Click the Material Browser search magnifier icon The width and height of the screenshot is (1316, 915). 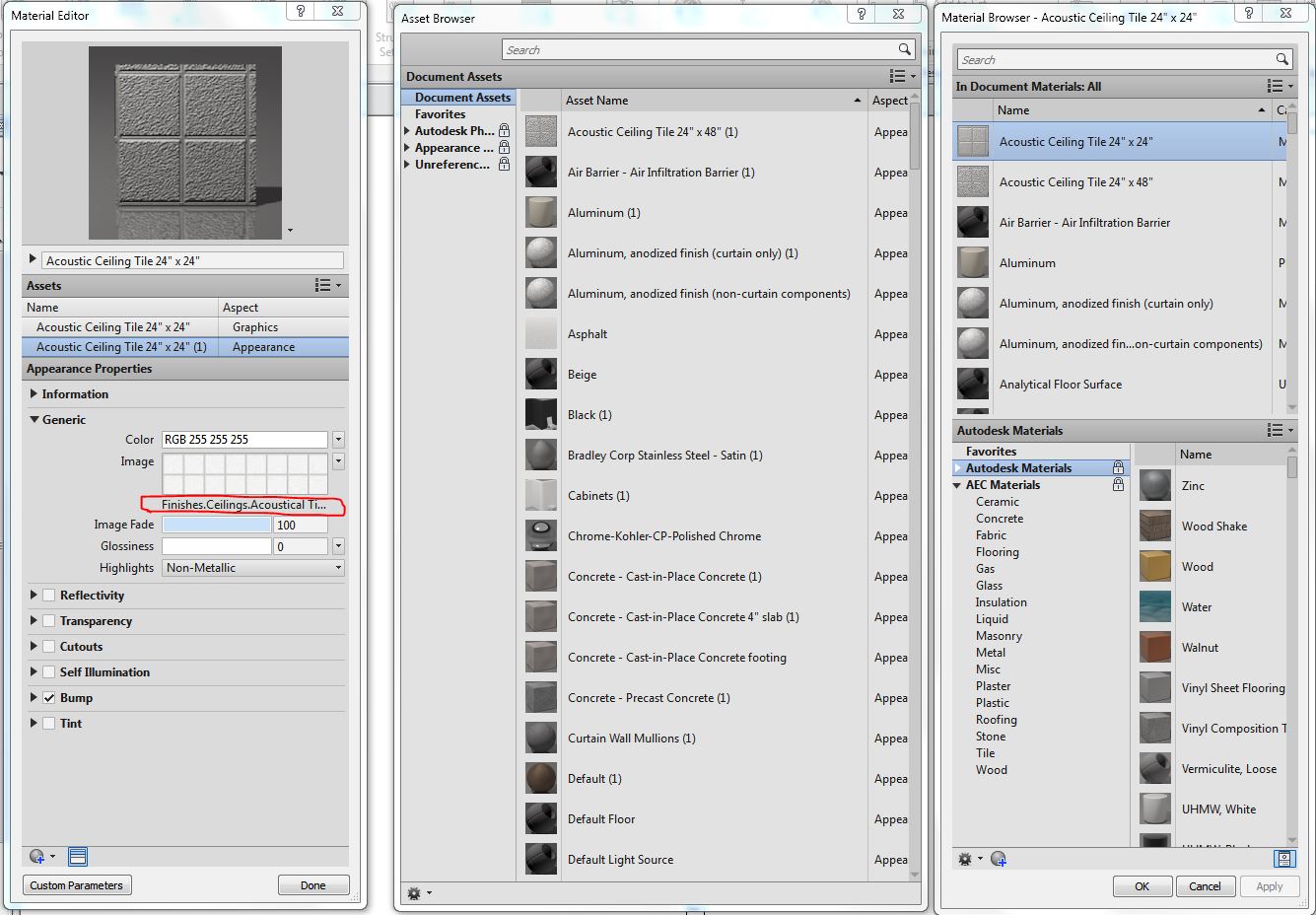click(x=1281, y=60)
